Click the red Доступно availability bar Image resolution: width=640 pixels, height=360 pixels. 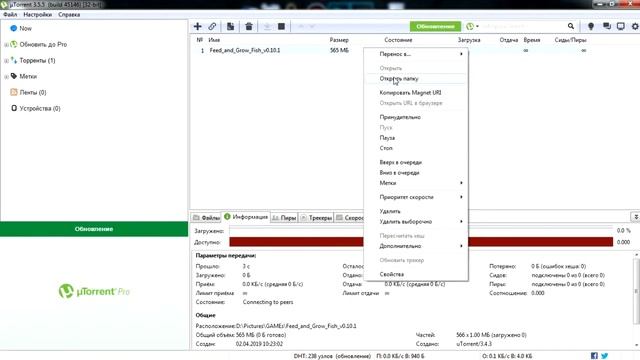(x=296, y=242)
